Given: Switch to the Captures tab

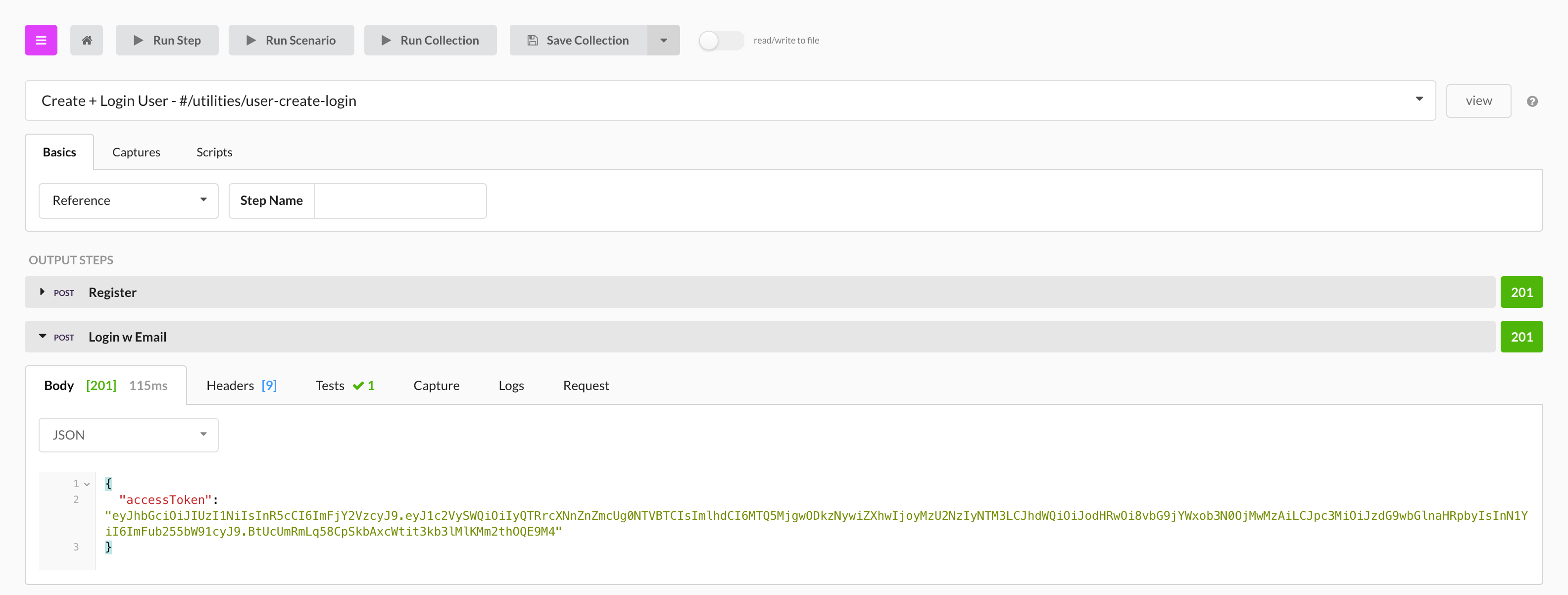Looking at the screenshot, I should coord(136,152).
